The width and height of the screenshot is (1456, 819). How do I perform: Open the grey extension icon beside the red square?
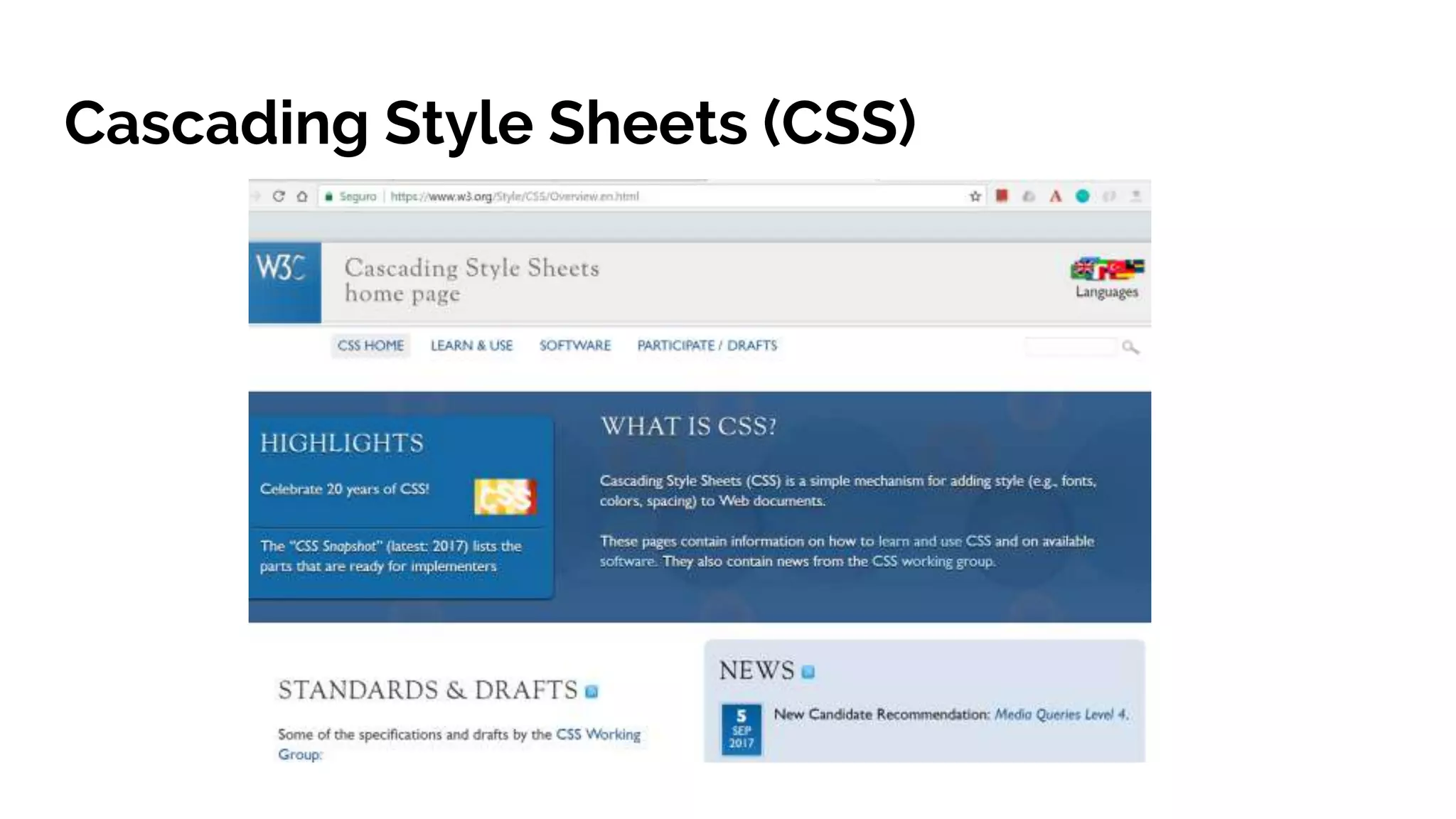[x=1029, y=196]
